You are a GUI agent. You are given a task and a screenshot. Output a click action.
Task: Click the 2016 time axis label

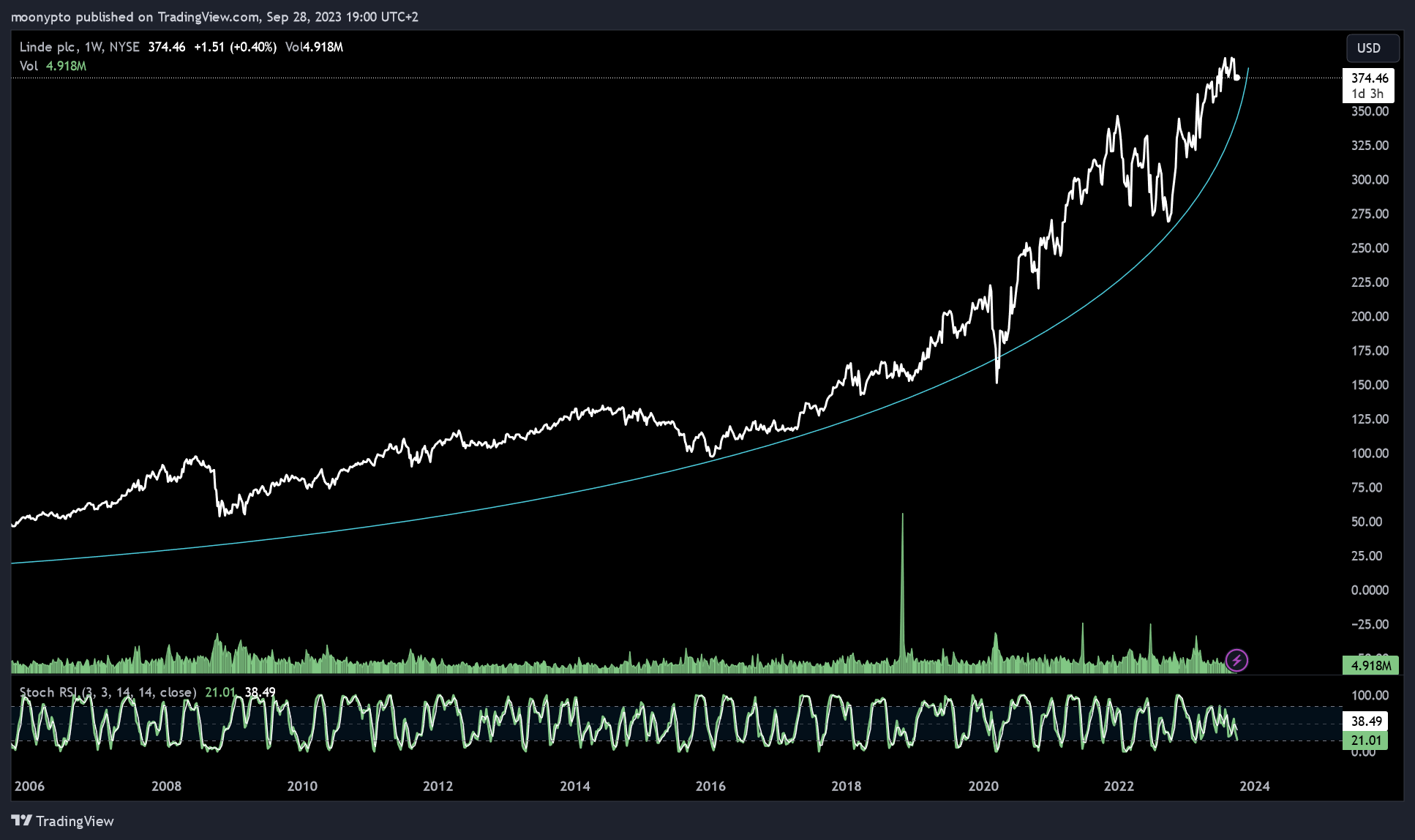(710, 787)
